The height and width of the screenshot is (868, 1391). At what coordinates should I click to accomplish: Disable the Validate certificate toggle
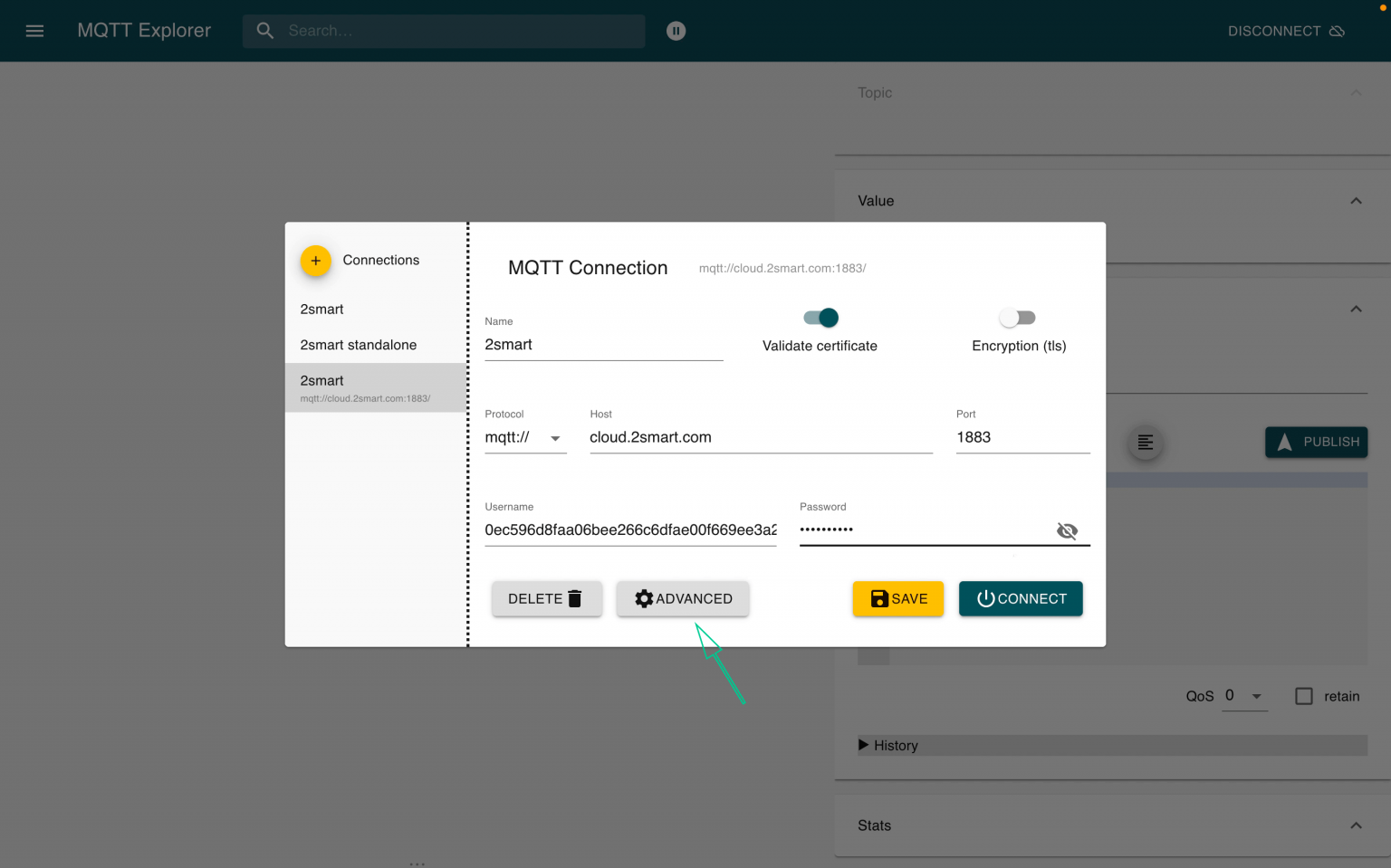coord(819,318)
